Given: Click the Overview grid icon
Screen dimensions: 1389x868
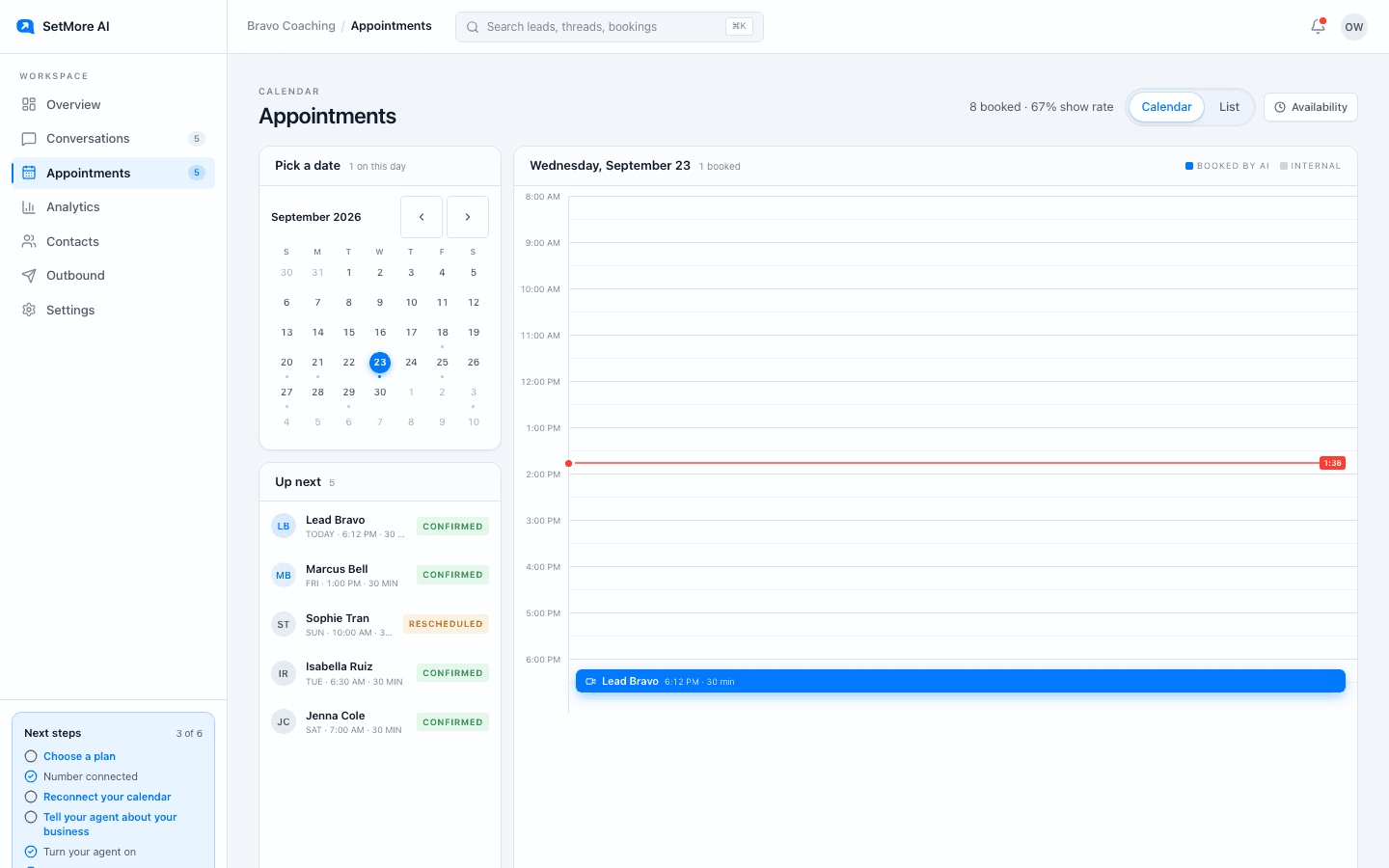Looking at the screenshot, I should [x=29, y=104].
